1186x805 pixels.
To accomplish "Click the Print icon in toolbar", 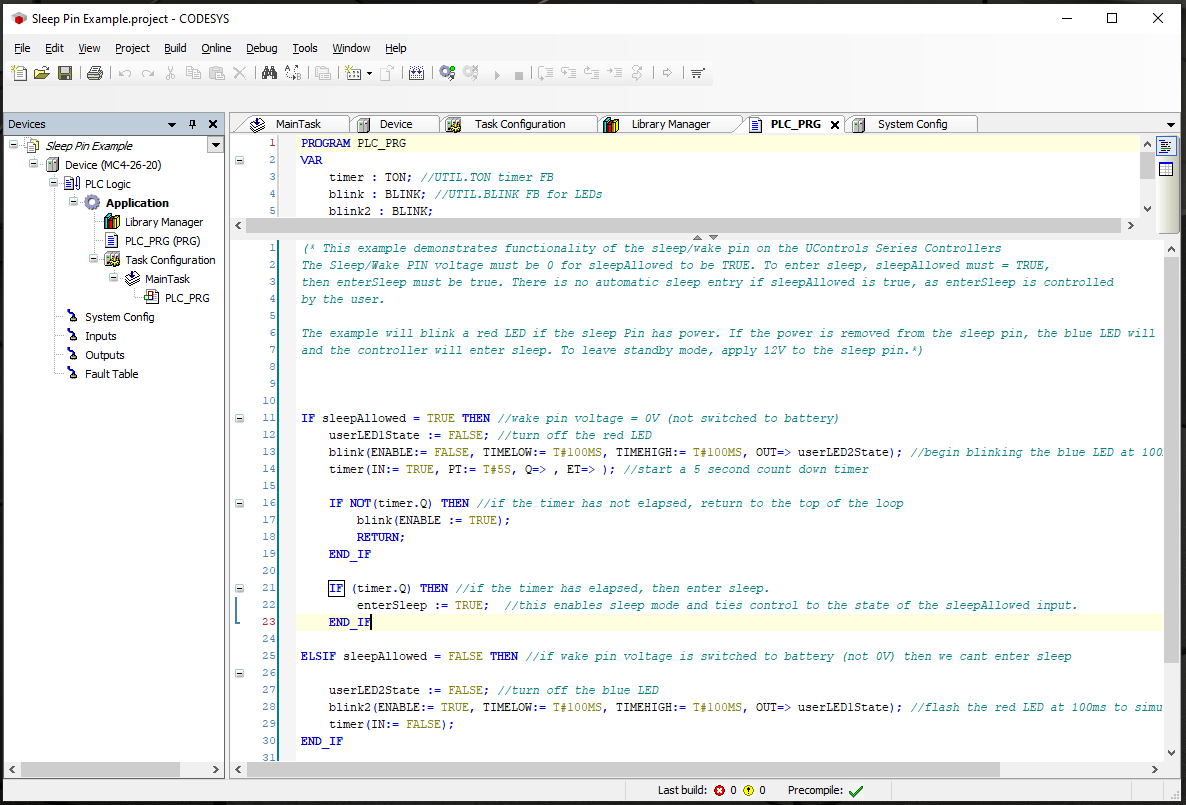I will point(95,73).
